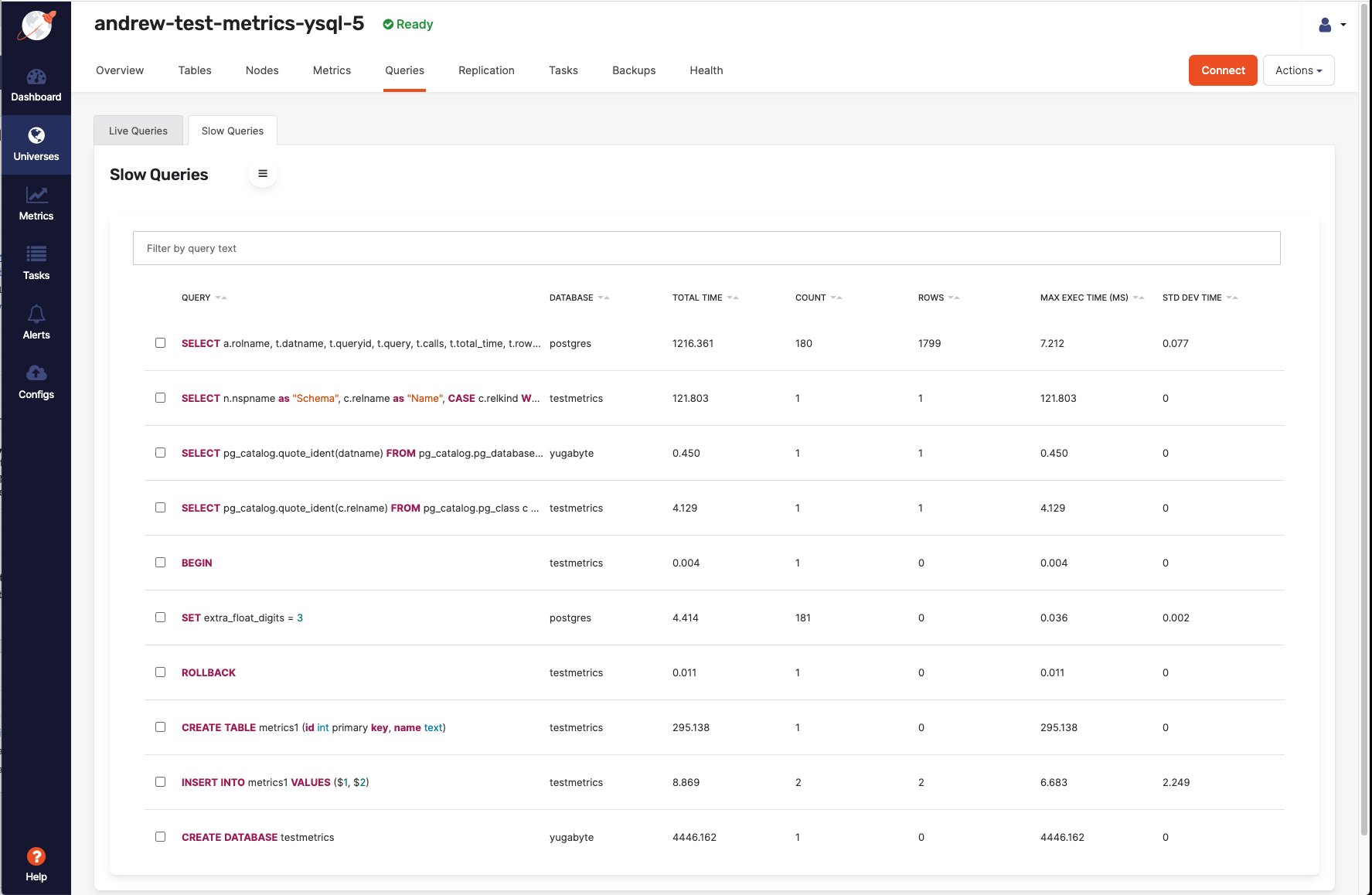The image size is (1372, 895).
Task: Click the Slow Queries heading
Action: tap(158, 175)
